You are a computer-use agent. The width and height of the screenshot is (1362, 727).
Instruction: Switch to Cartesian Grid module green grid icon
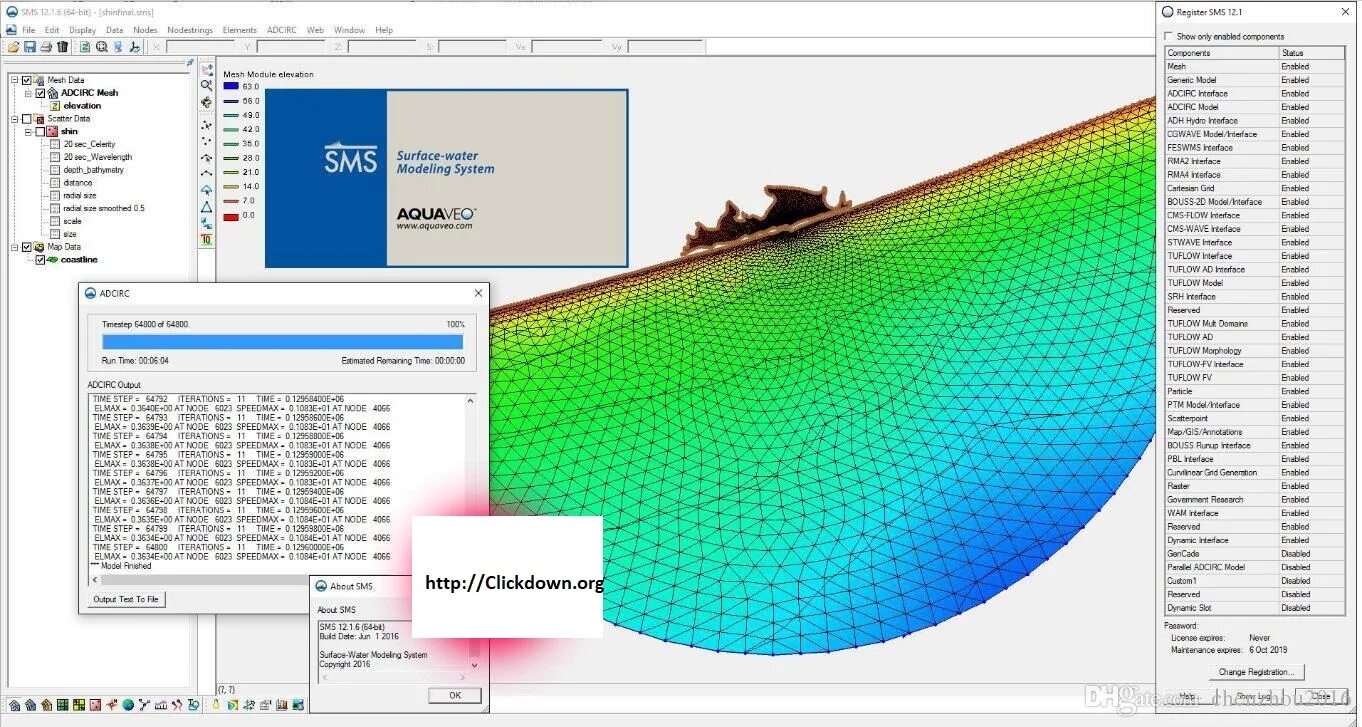(63, 705)
